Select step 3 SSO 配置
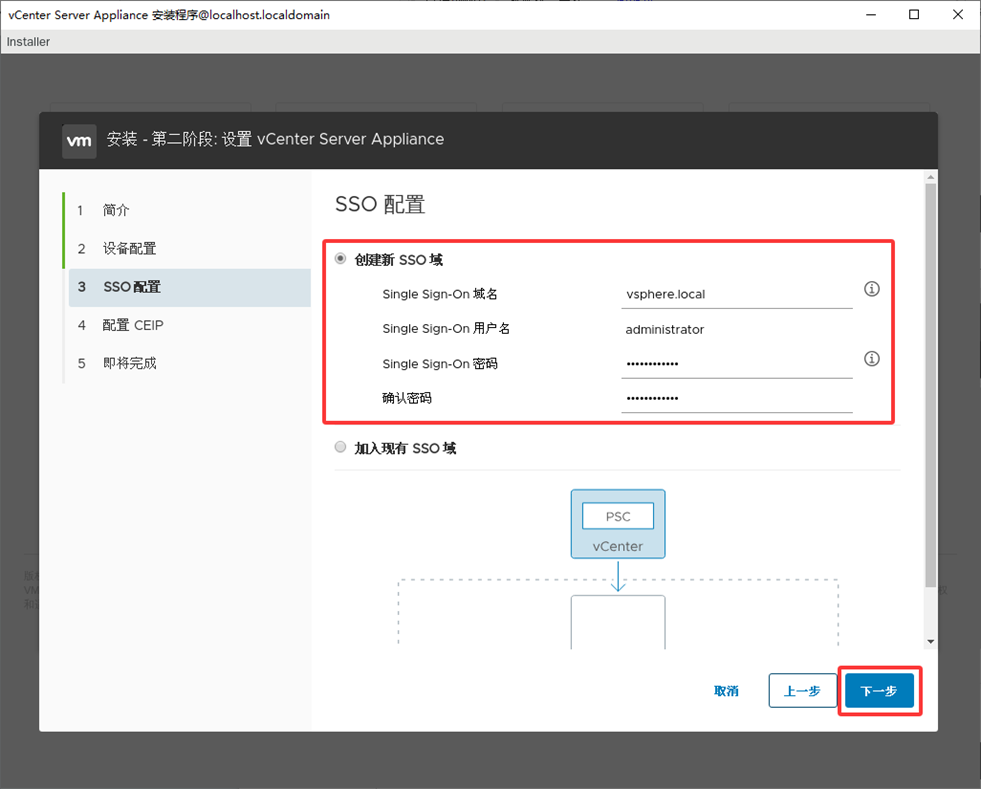Screen dimensions: 981x789 click(x=131, y=287)
